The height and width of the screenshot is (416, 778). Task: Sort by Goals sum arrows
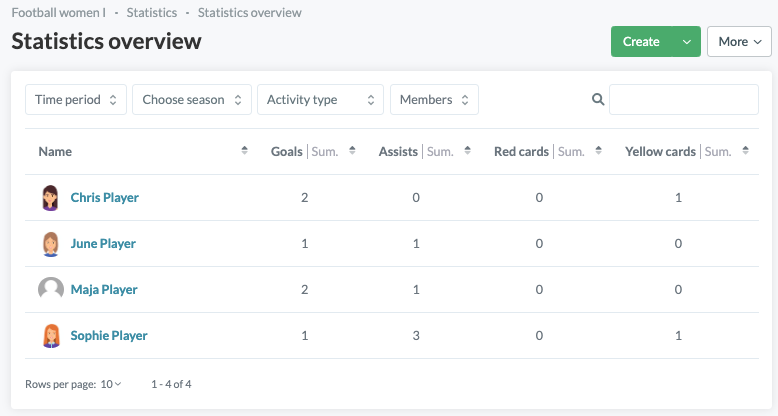352,150
